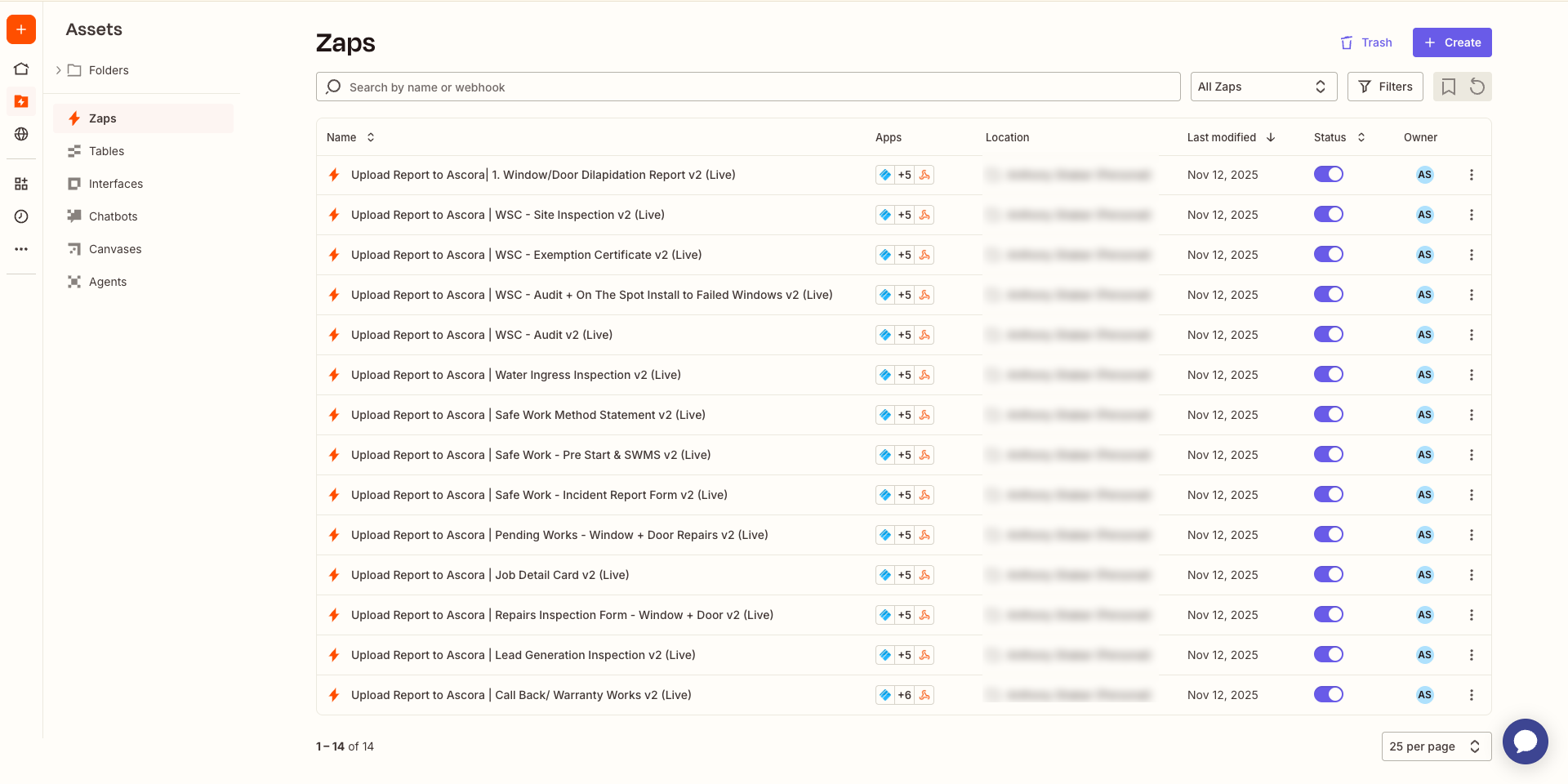
Task: Click the Create button
Action: click(x=1451, y=42)
